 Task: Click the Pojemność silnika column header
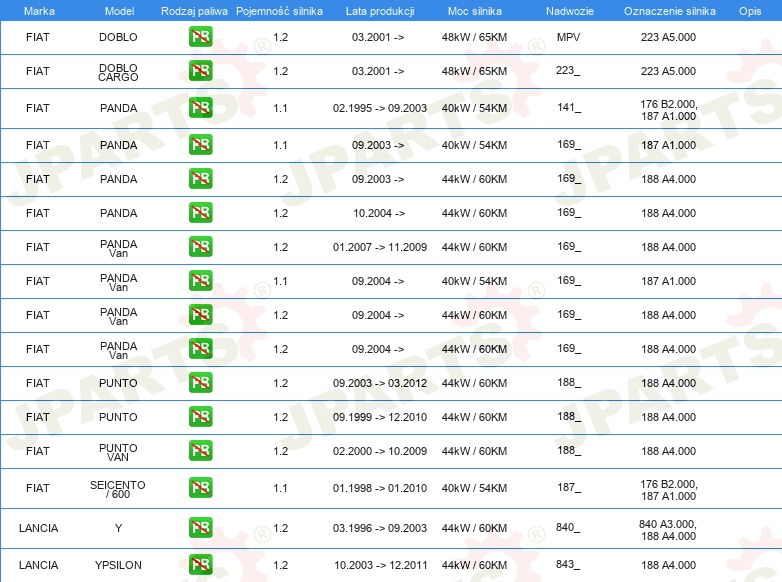pyautogui.click(x=279, y=11)
